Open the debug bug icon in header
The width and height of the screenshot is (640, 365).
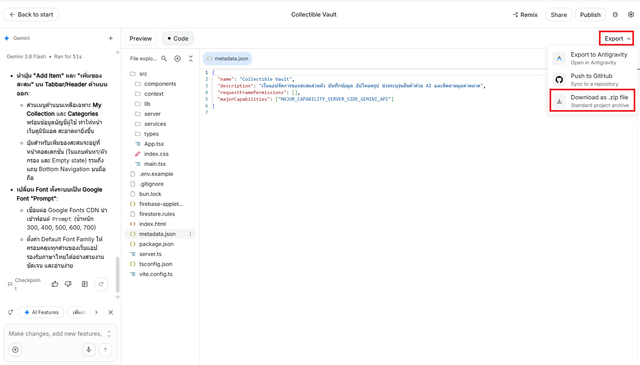point(615,15)
